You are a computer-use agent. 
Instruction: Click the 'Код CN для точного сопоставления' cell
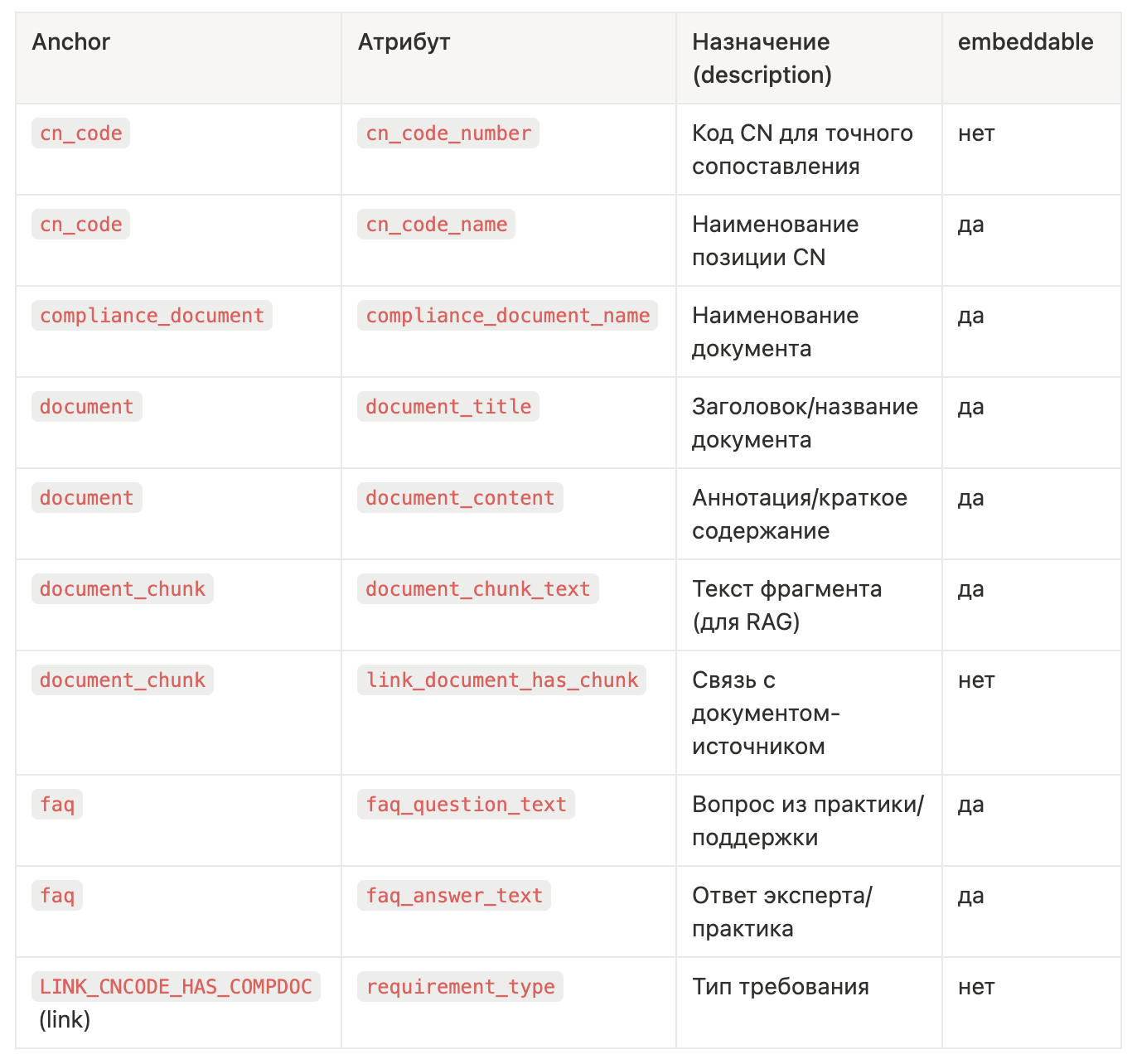point(801,149)
